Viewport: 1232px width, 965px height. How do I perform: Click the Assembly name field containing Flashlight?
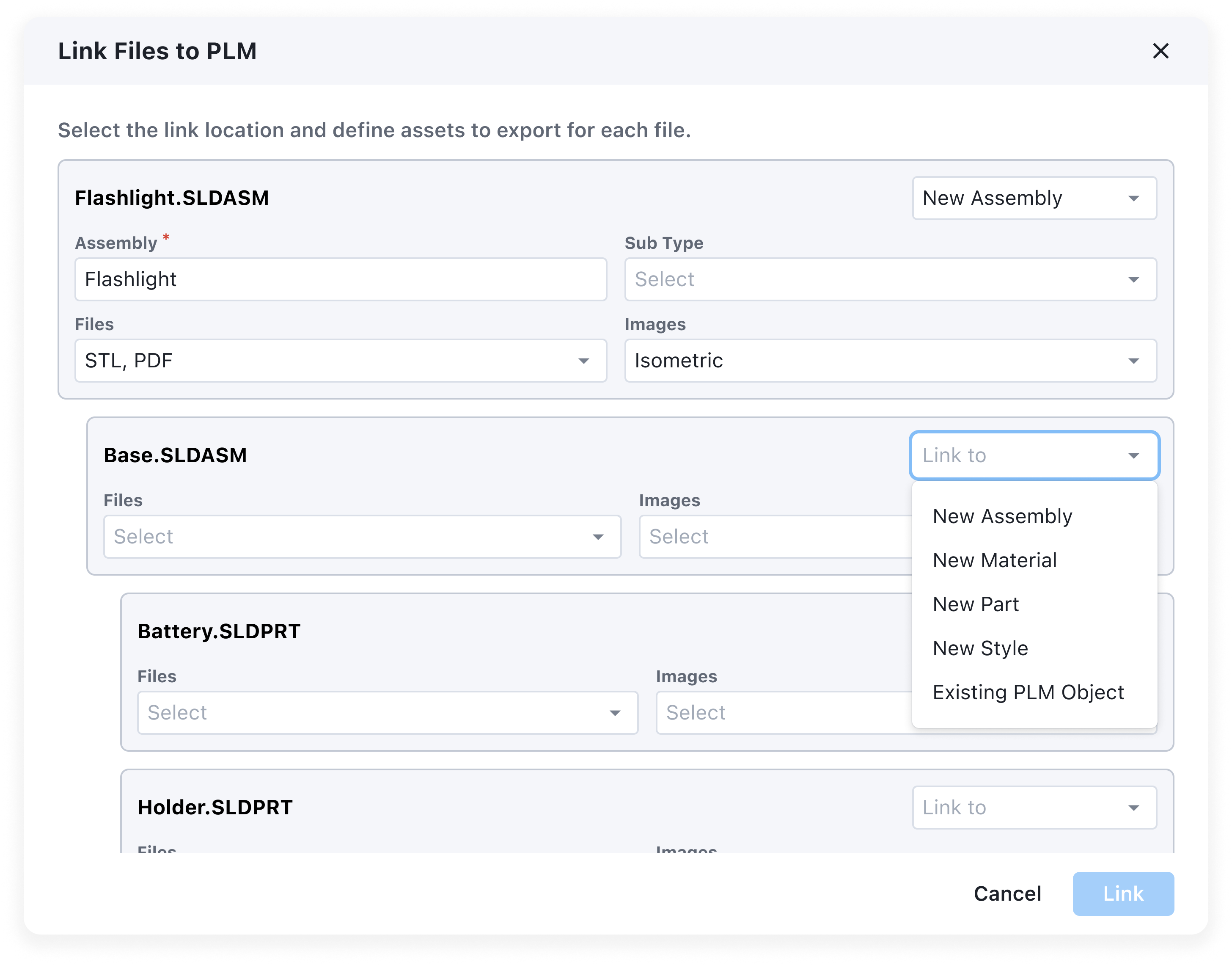pyautogui.click(x=341, y=280)
